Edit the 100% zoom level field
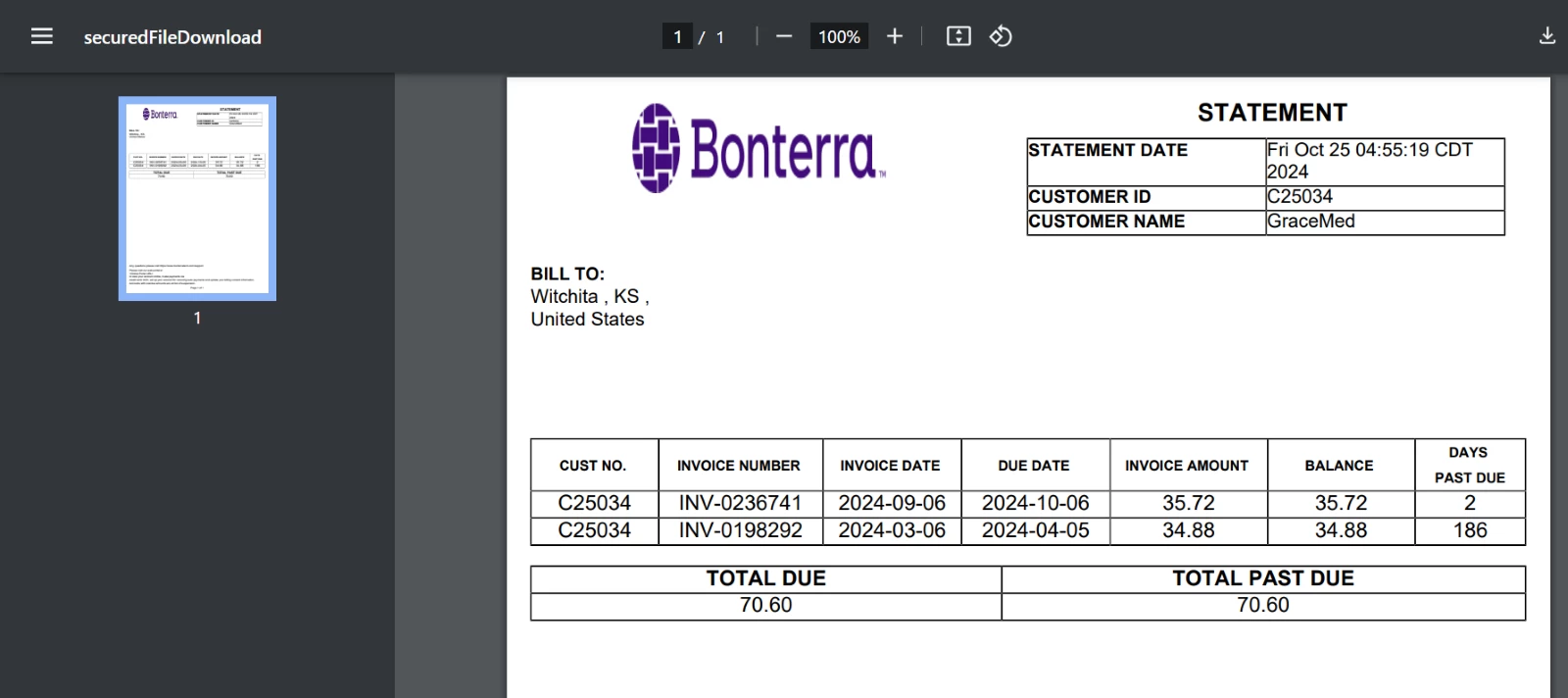The image size is (1568, 698). click(839, 37)
